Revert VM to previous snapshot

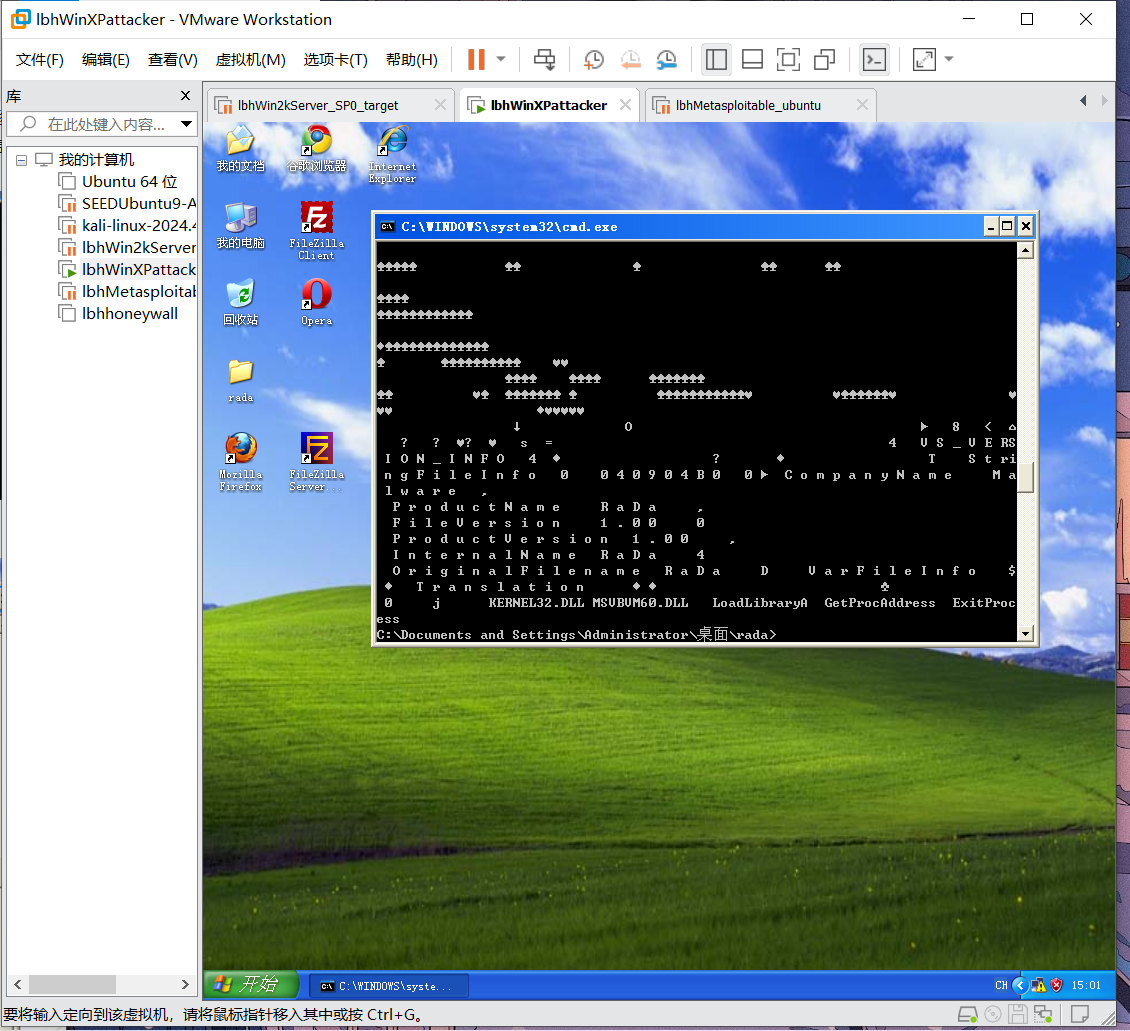click(631, 59)
